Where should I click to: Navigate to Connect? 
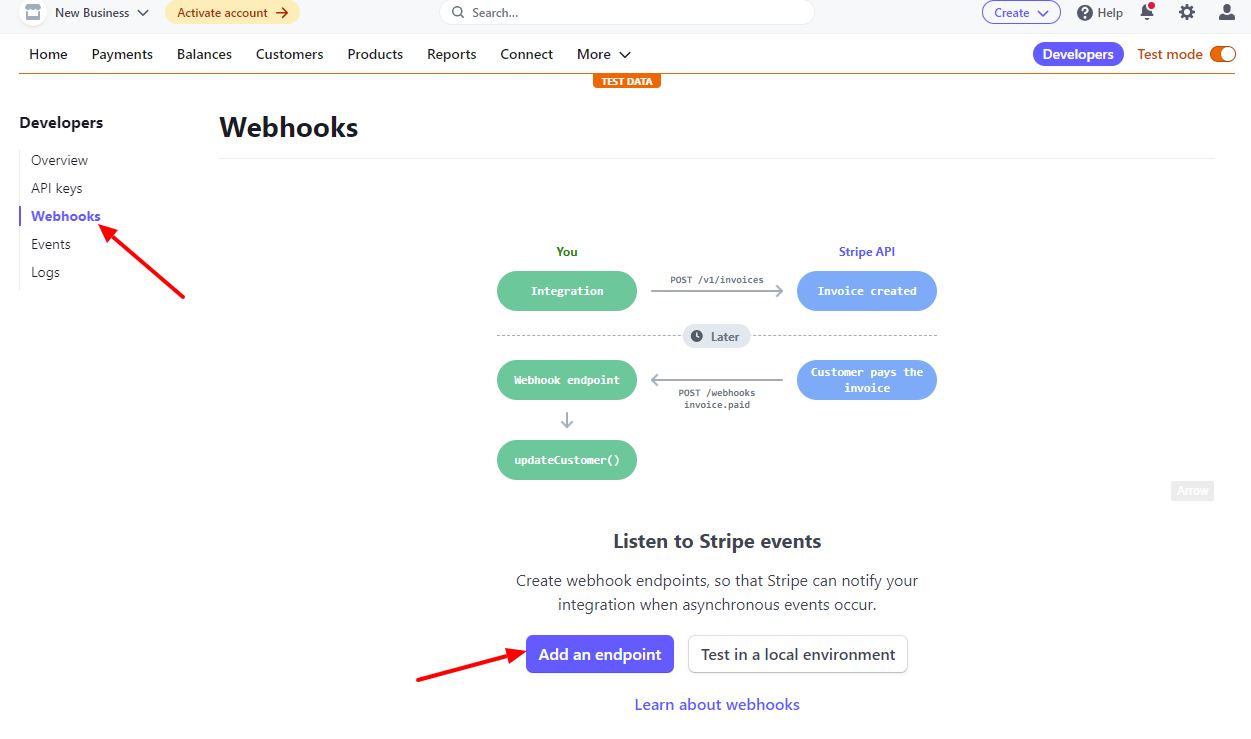[x=526, y=54]
